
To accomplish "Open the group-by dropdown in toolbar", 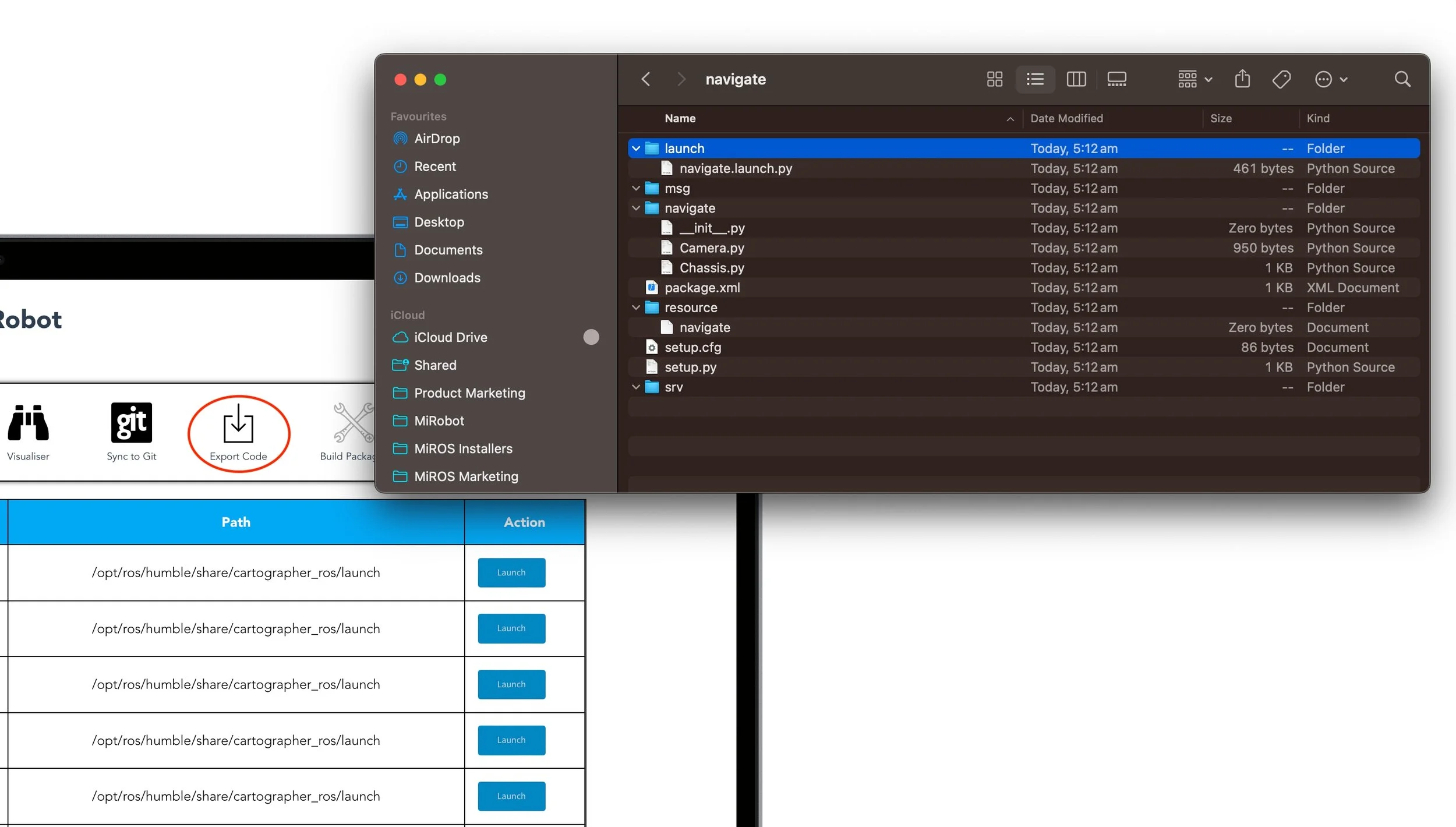I will (x=1194, y=79).
